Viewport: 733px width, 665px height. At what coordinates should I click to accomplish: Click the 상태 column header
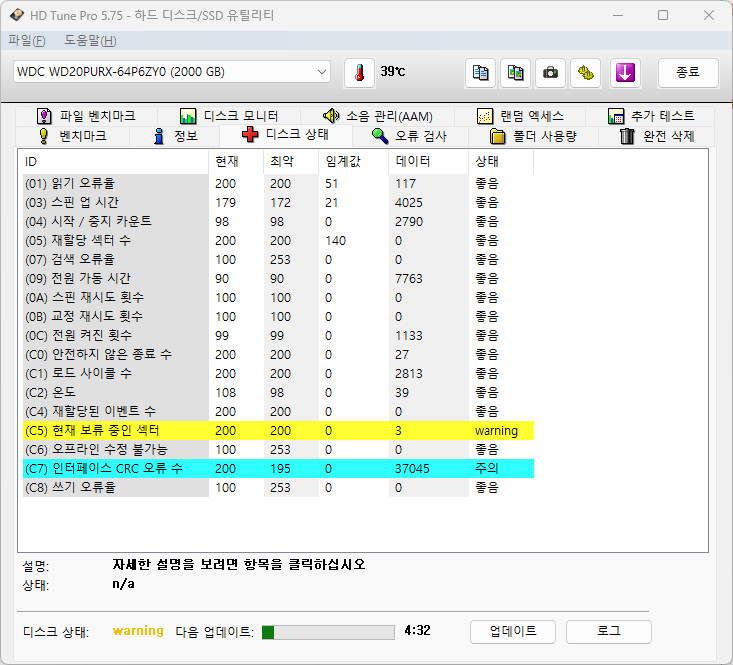(x=501, y=162)
